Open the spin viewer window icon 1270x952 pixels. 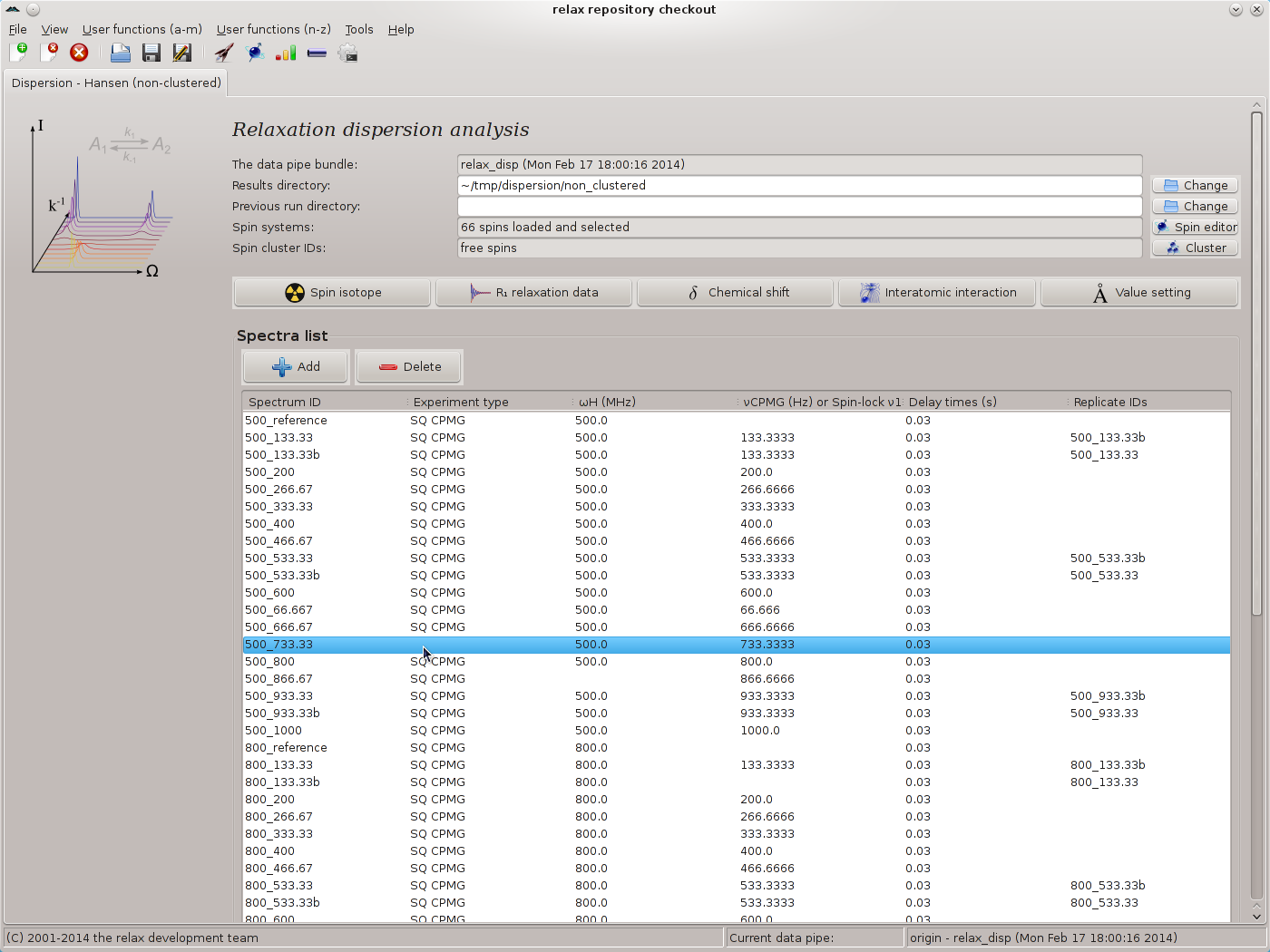point(256,53)
